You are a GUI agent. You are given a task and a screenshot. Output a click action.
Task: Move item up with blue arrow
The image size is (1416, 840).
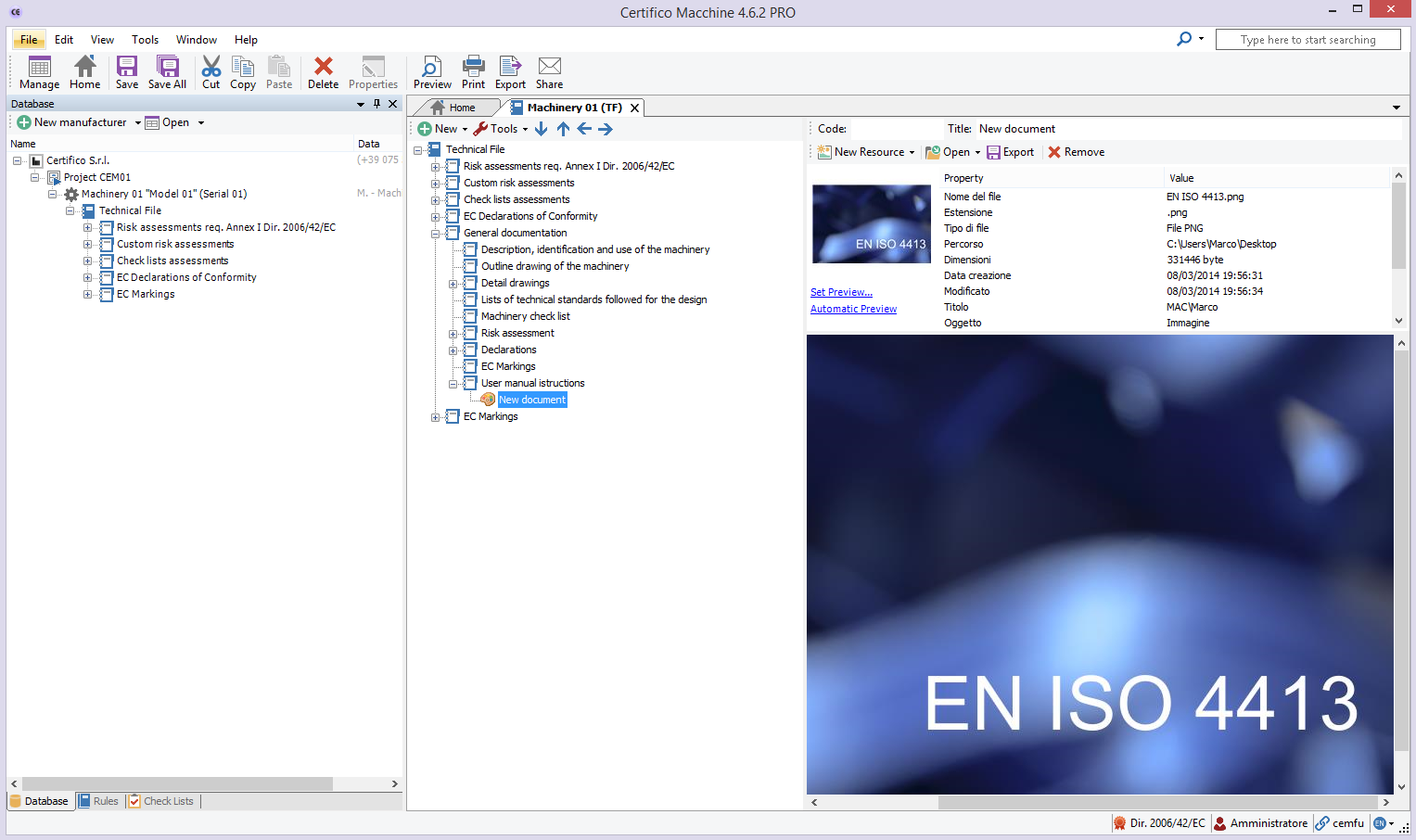(563, 129)
